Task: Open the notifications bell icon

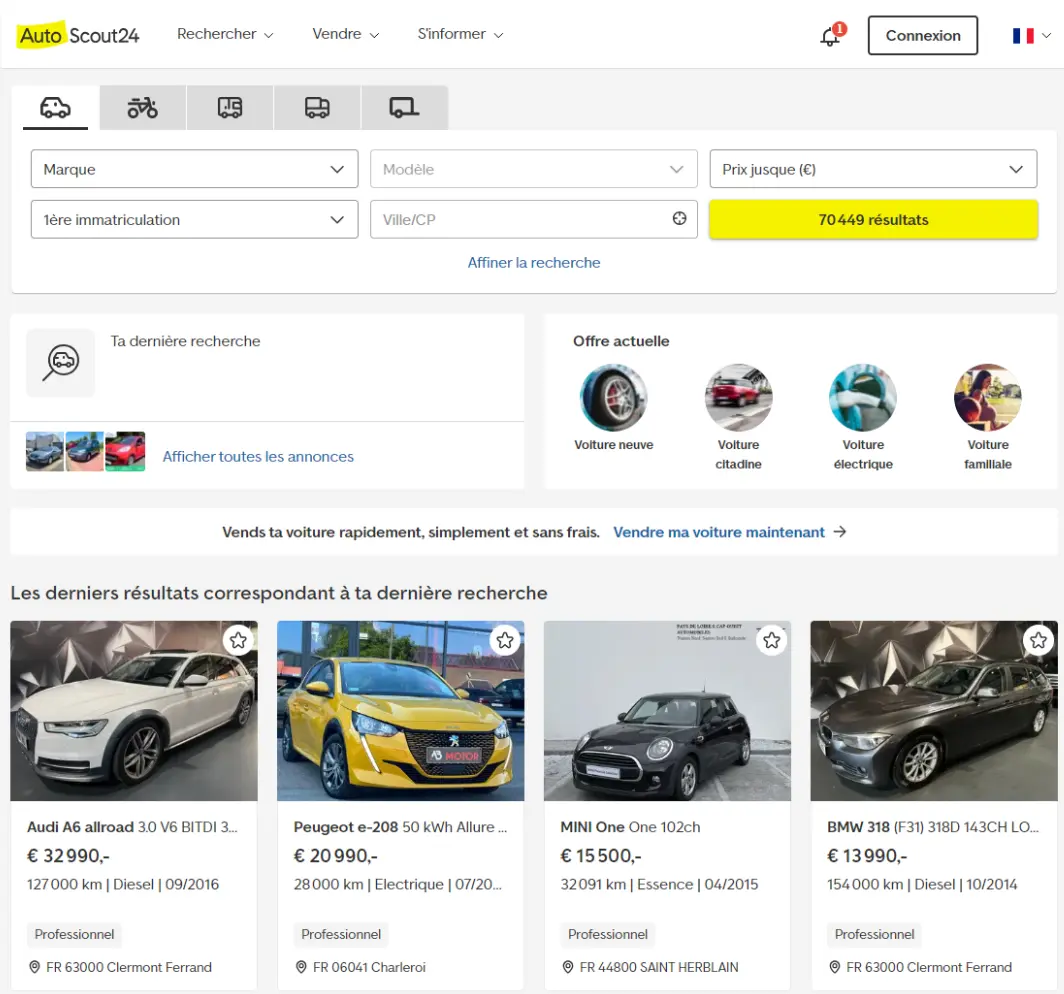Action: (x=831, y=35)
